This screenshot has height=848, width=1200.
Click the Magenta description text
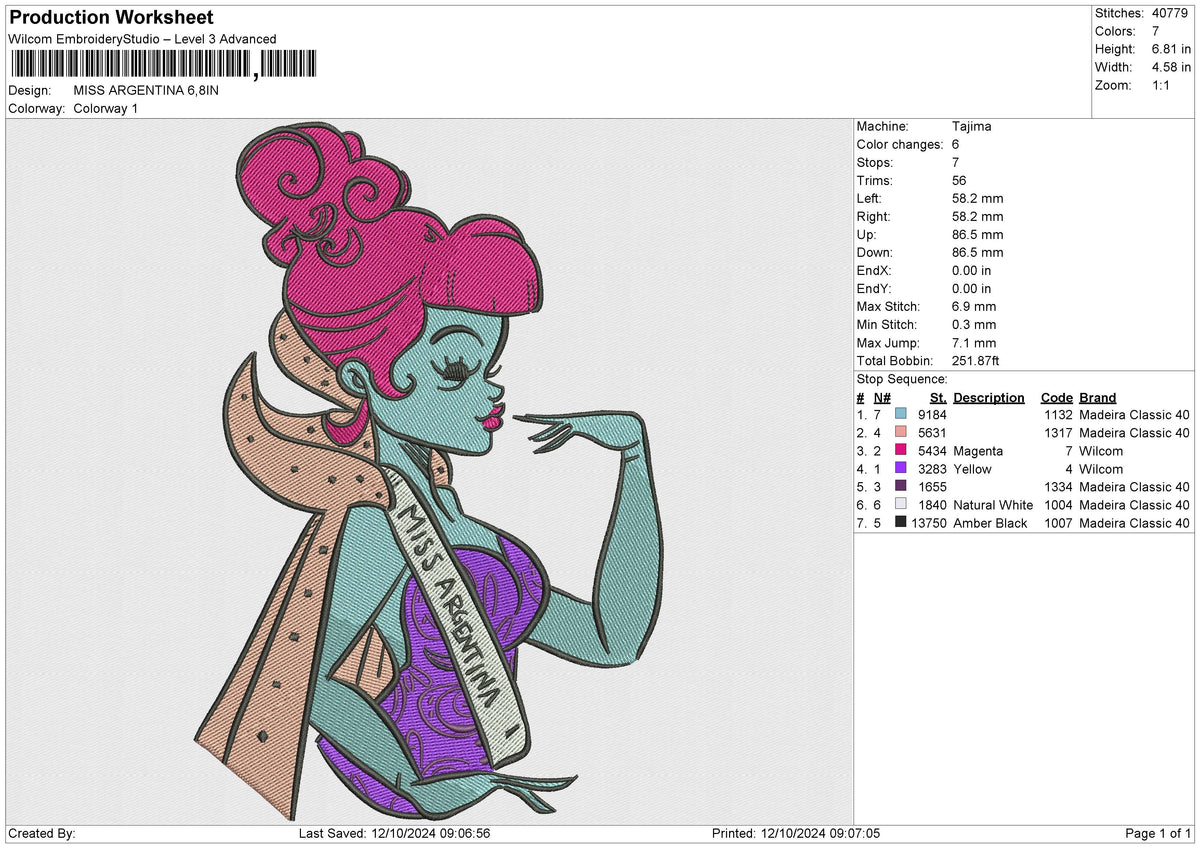tap(978, 451)
